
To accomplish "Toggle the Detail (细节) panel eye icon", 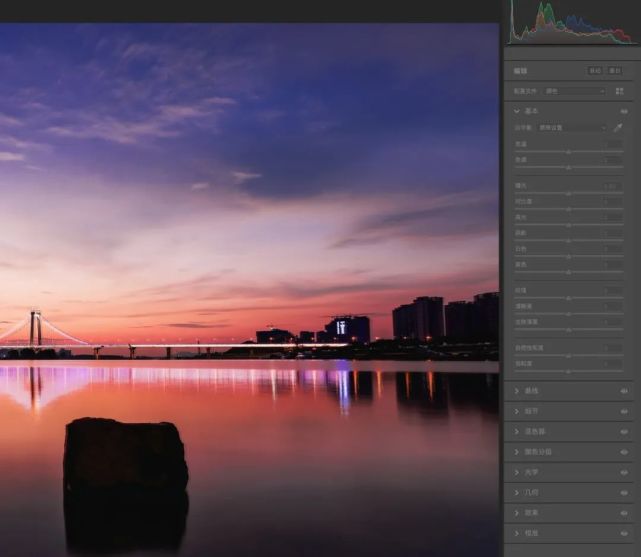I will click(x=624, y=411).
